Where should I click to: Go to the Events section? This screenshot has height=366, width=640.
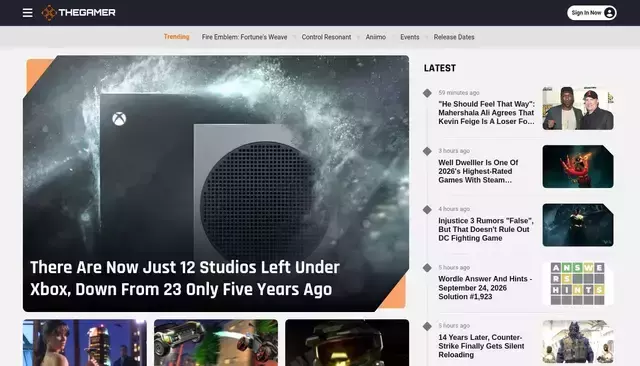409,37
